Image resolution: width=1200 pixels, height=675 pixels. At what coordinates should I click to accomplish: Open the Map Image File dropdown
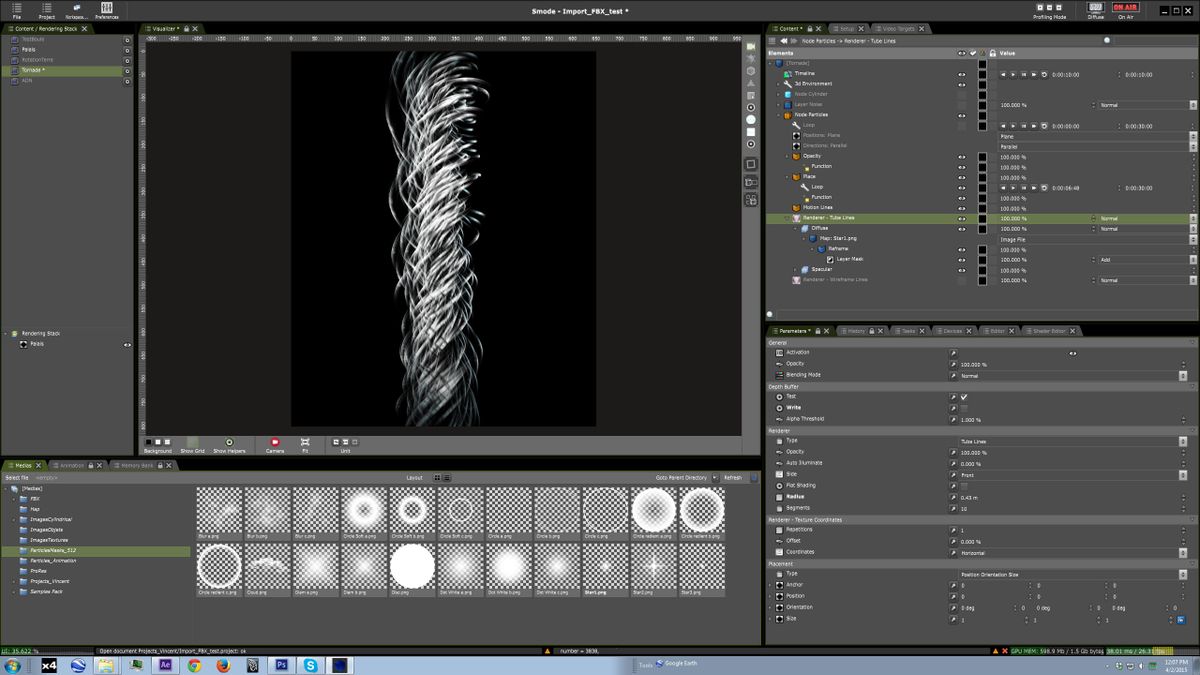click(x=1097, y=239)
